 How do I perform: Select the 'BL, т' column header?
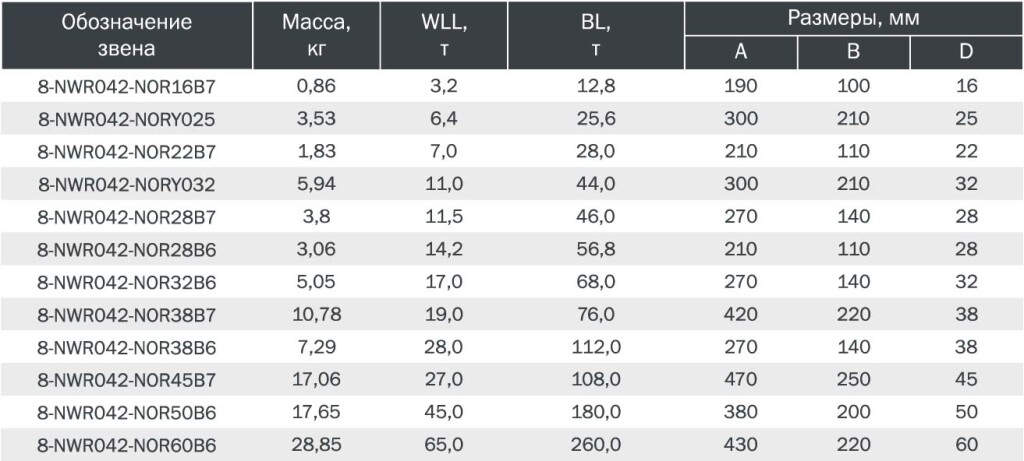596,35
